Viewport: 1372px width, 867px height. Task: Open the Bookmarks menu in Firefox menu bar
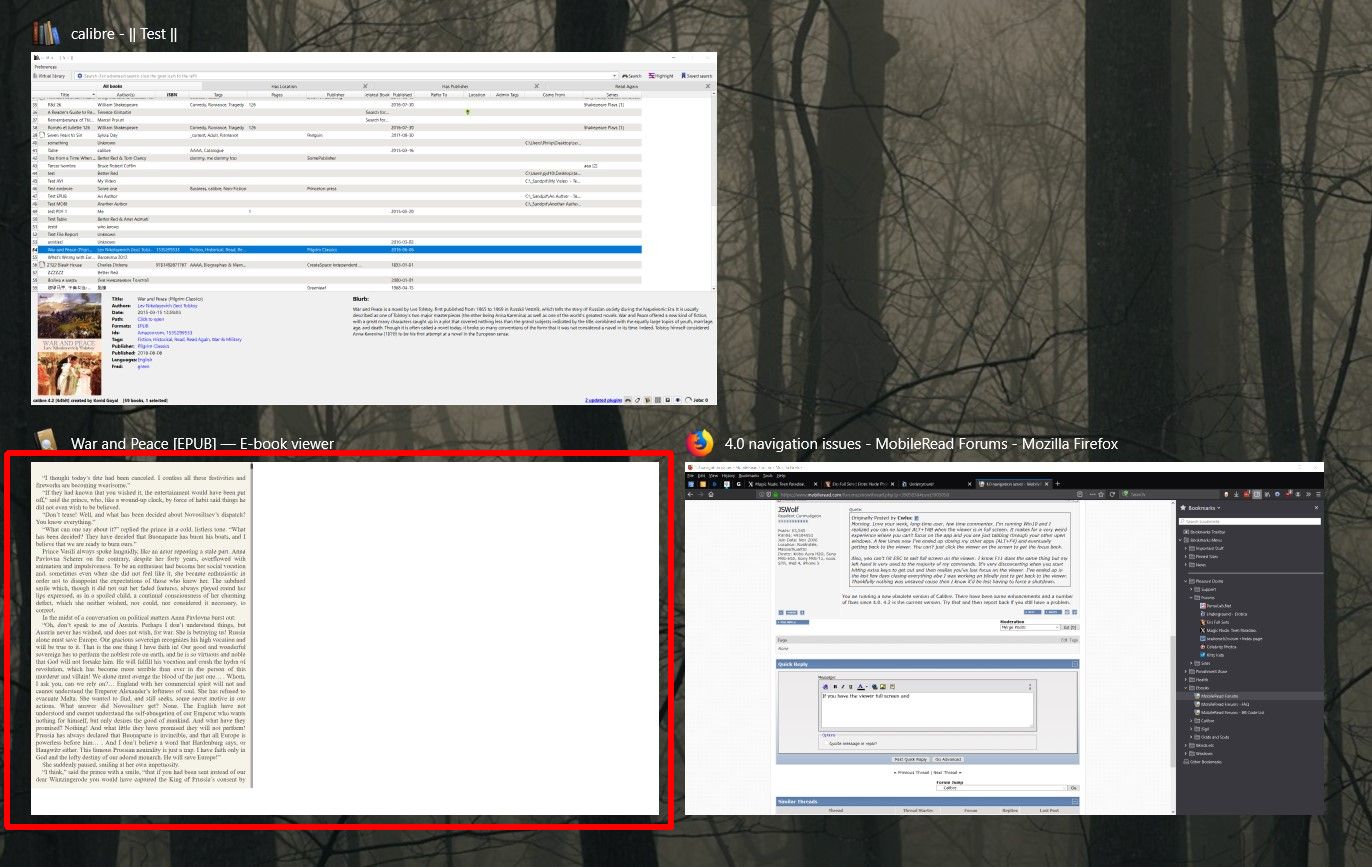(750, 475)
